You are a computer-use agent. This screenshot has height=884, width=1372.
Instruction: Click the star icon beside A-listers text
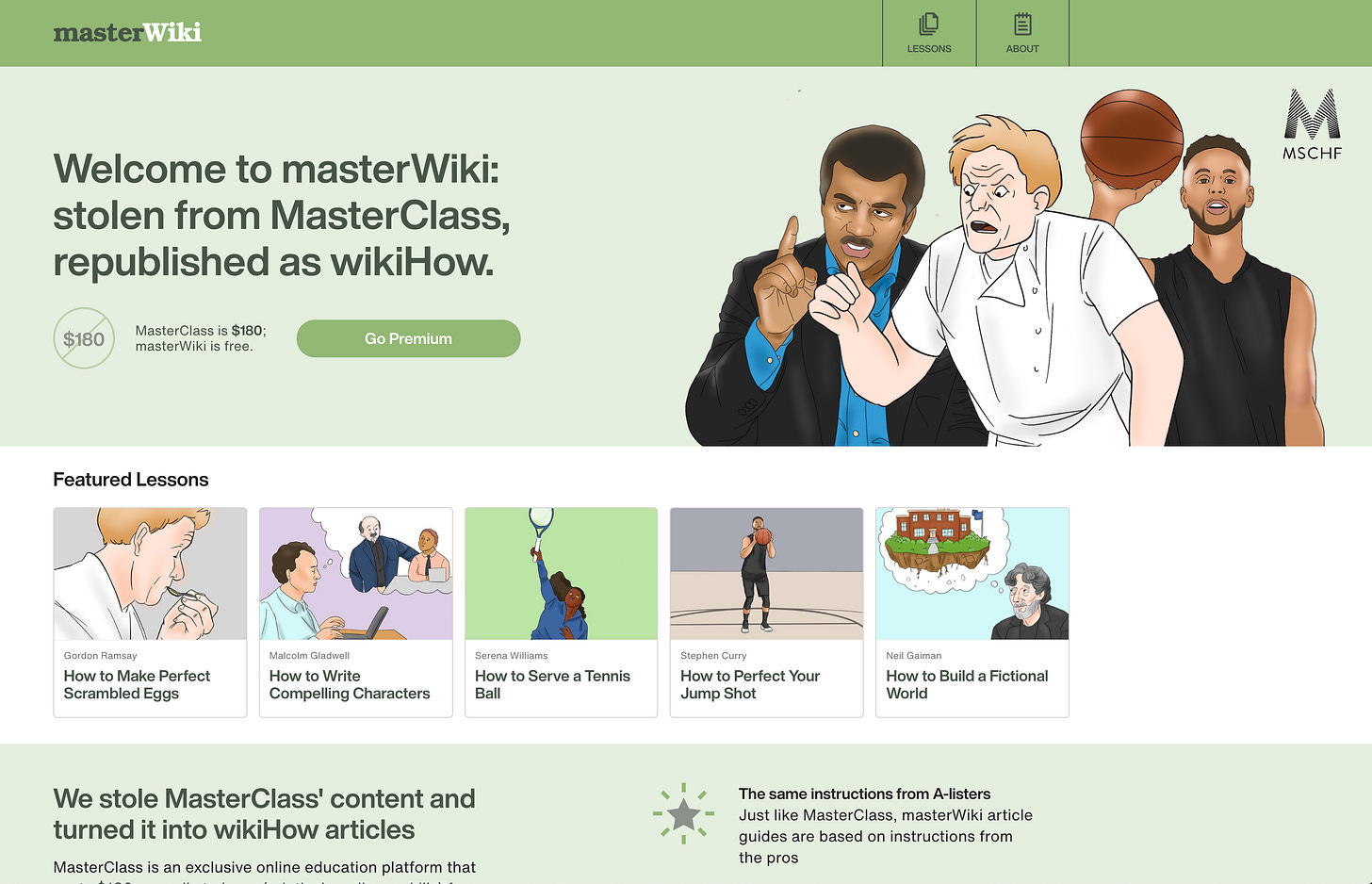[683, 813]
